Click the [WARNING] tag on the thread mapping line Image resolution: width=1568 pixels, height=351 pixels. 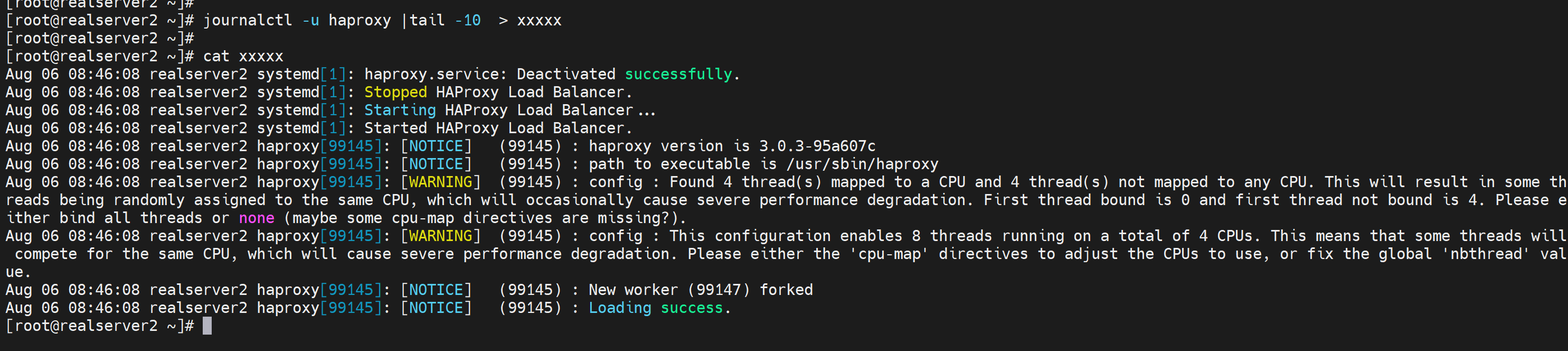tap(441, 182)
